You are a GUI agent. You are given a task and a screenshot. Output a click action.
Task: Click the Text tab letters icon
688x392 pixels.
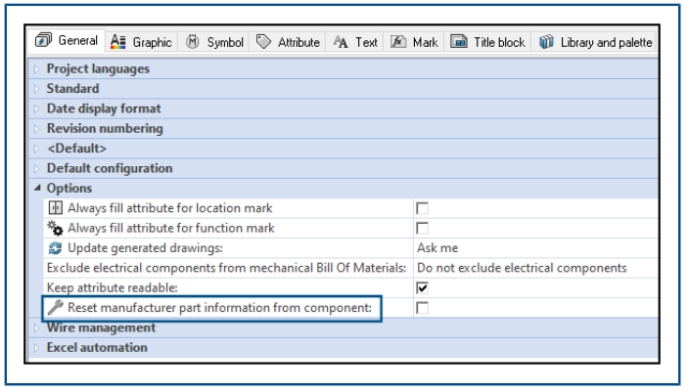pos(340,42)
